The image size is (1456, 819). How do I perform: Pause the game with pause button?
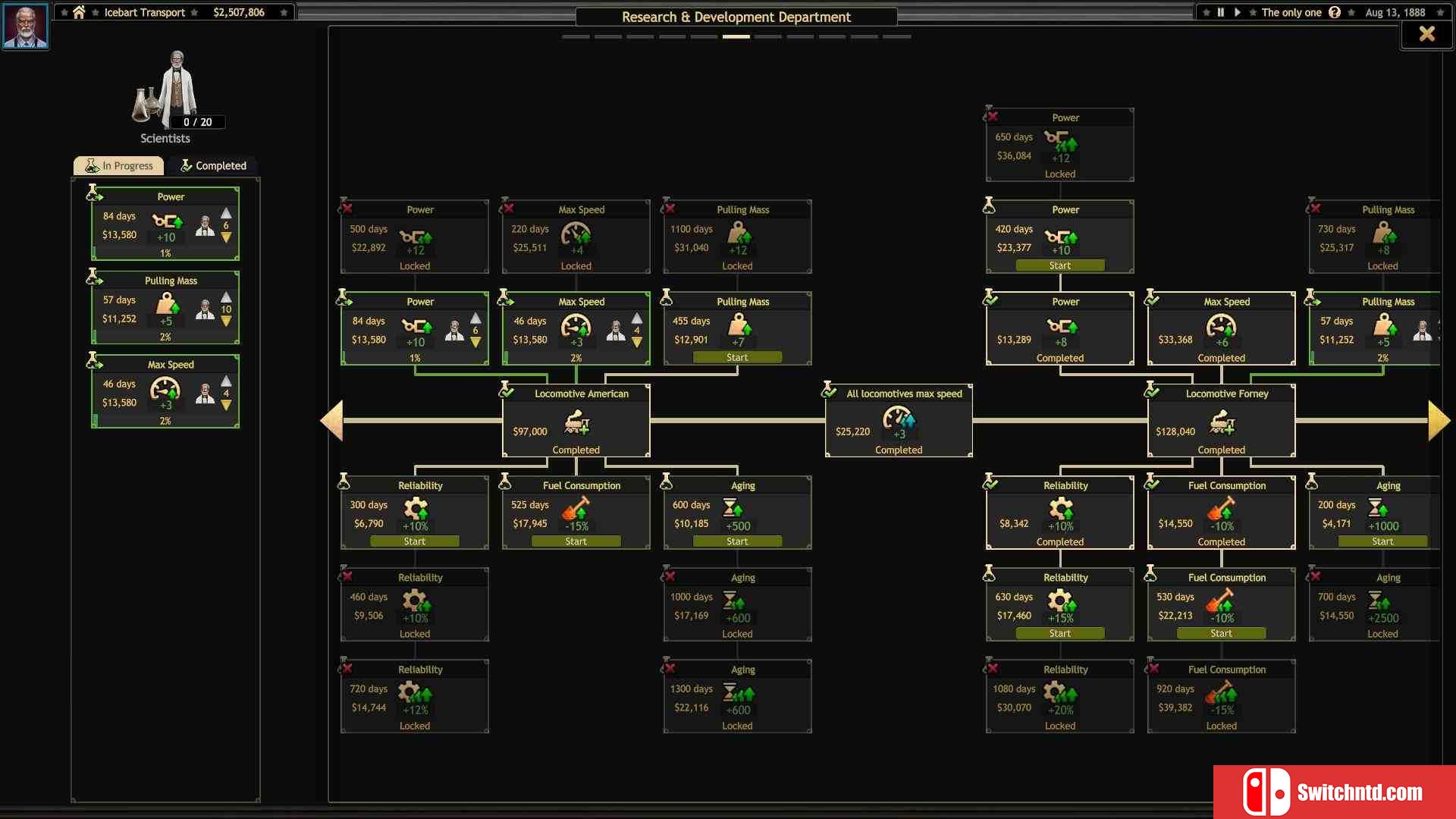coord(1221,12)
